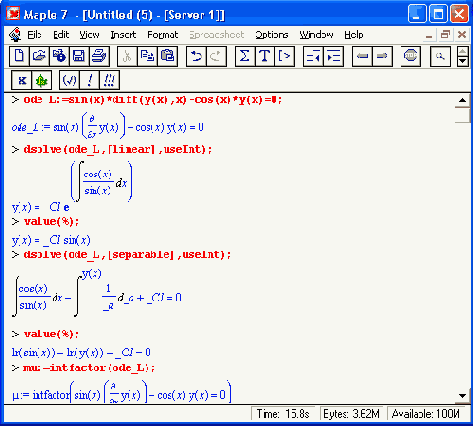This screenshot has width=473, height=426.
Task: Print the worksheet using the printer icon
Action: (99, 56)
